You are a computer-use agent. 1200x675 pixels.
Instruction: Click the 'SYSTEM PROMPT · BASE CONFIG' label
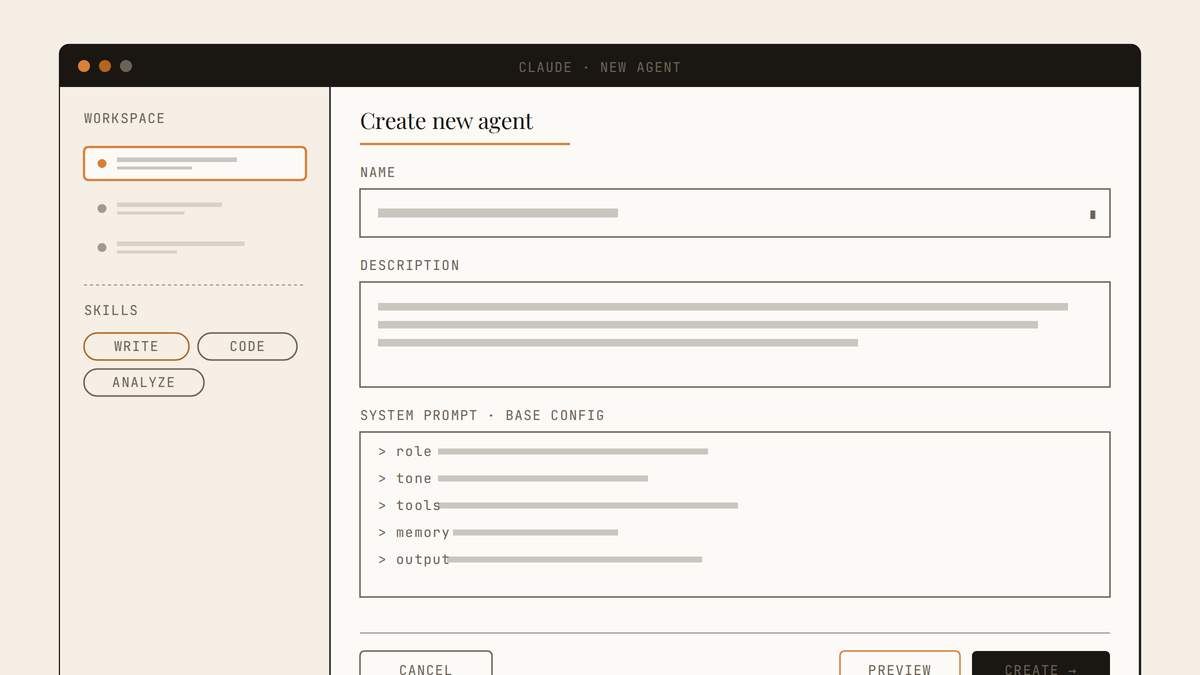(x=482, y=415)
